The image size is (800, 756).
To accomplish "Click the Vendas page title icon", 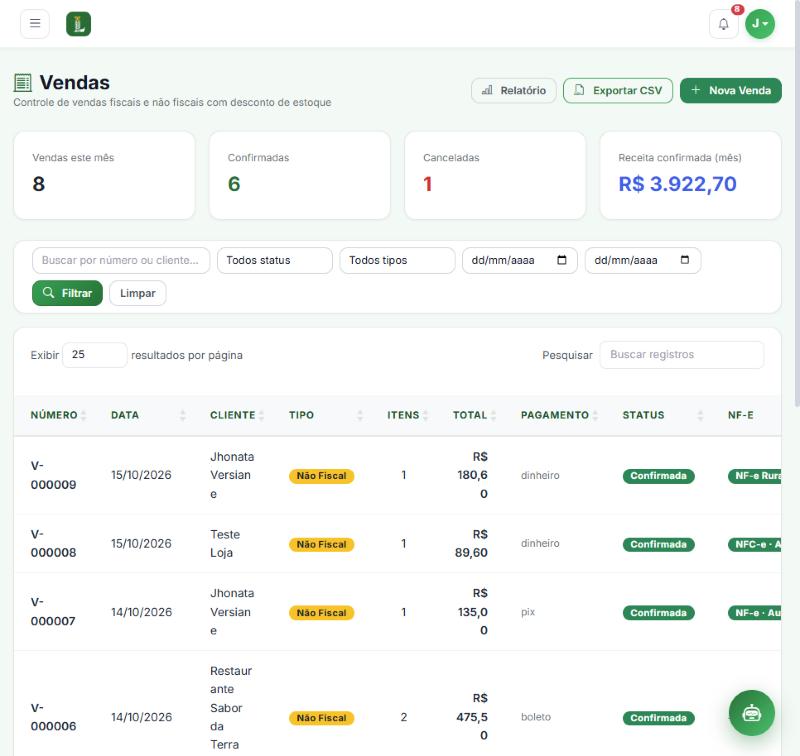I will click(22, 83).
